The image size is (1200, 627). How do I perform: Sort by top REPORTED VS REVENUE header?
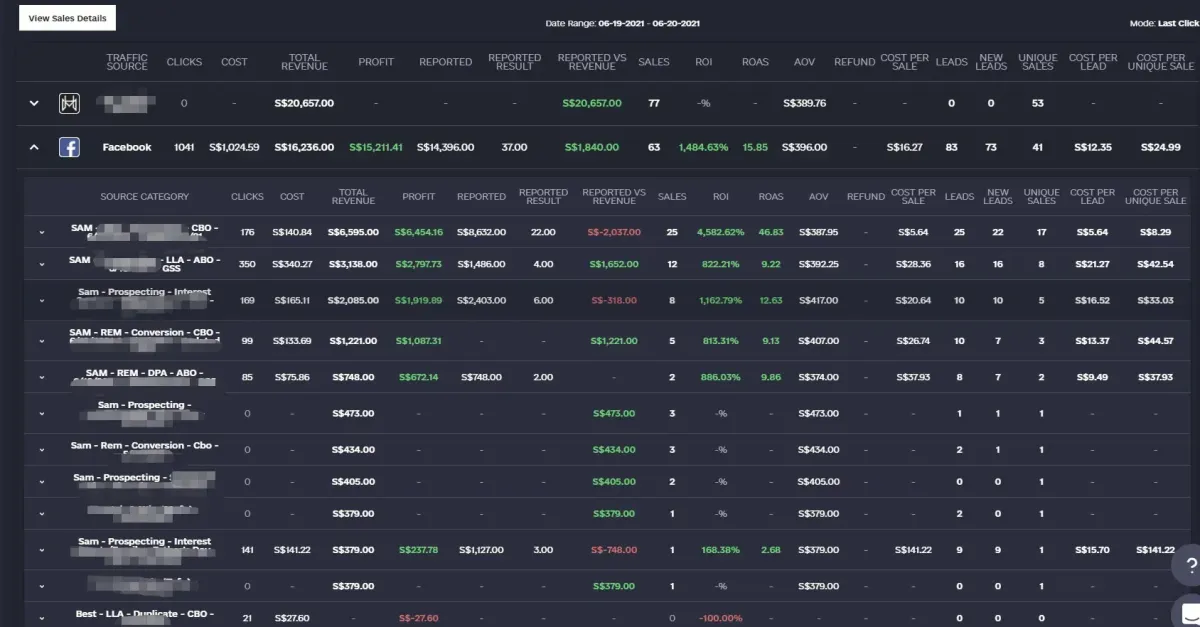pyautogui.click(x=592, y=62)
